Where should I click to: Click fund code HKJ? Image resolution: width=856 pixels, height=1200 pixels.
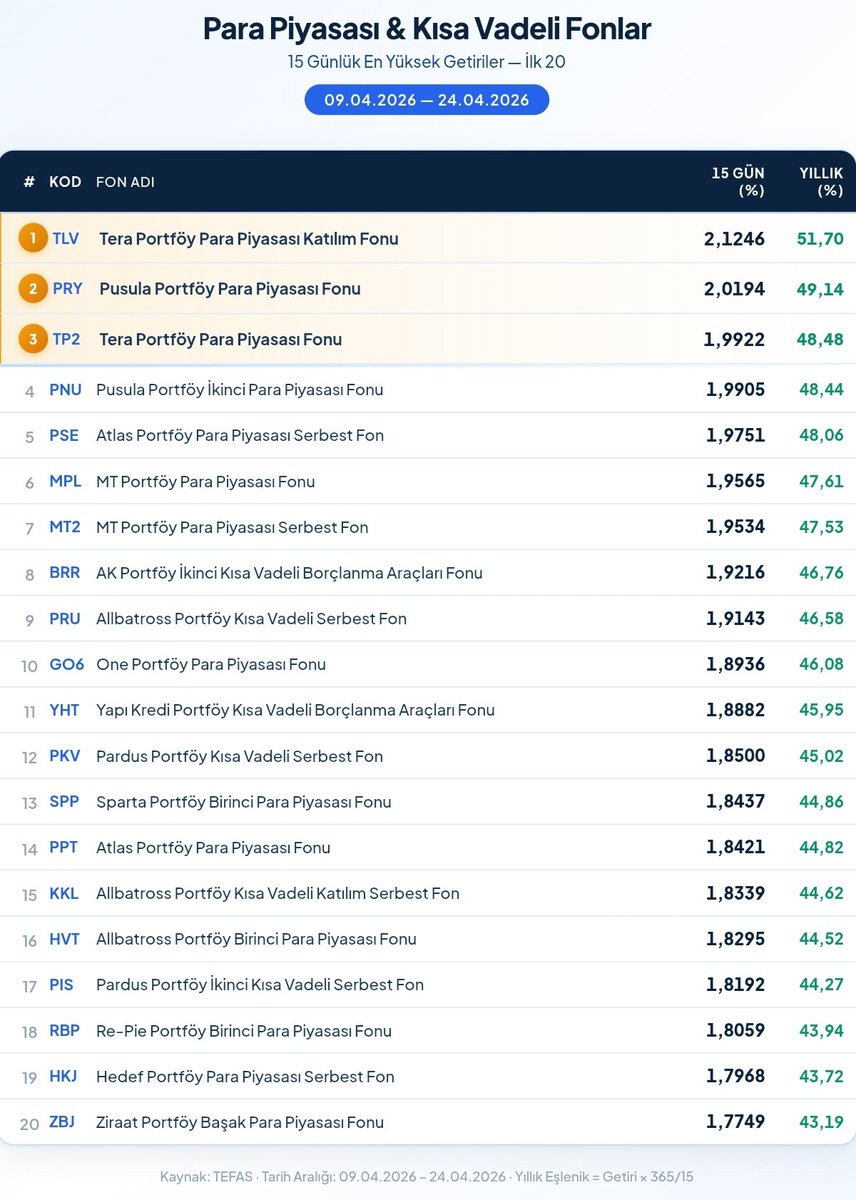[x=63, y=1077]
